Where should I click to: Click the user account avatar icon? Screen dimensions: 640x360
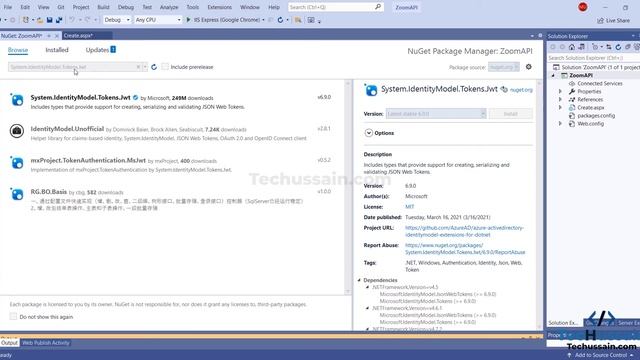coord(582,7)
